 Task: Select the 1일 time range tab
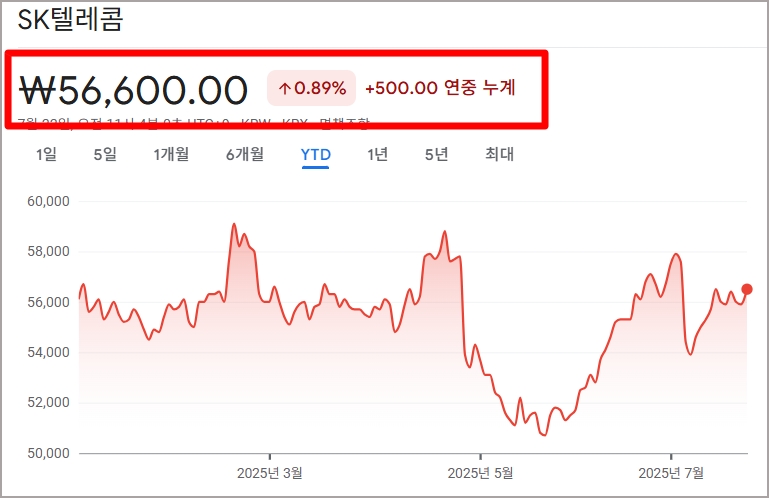click(x=46, y=155)
